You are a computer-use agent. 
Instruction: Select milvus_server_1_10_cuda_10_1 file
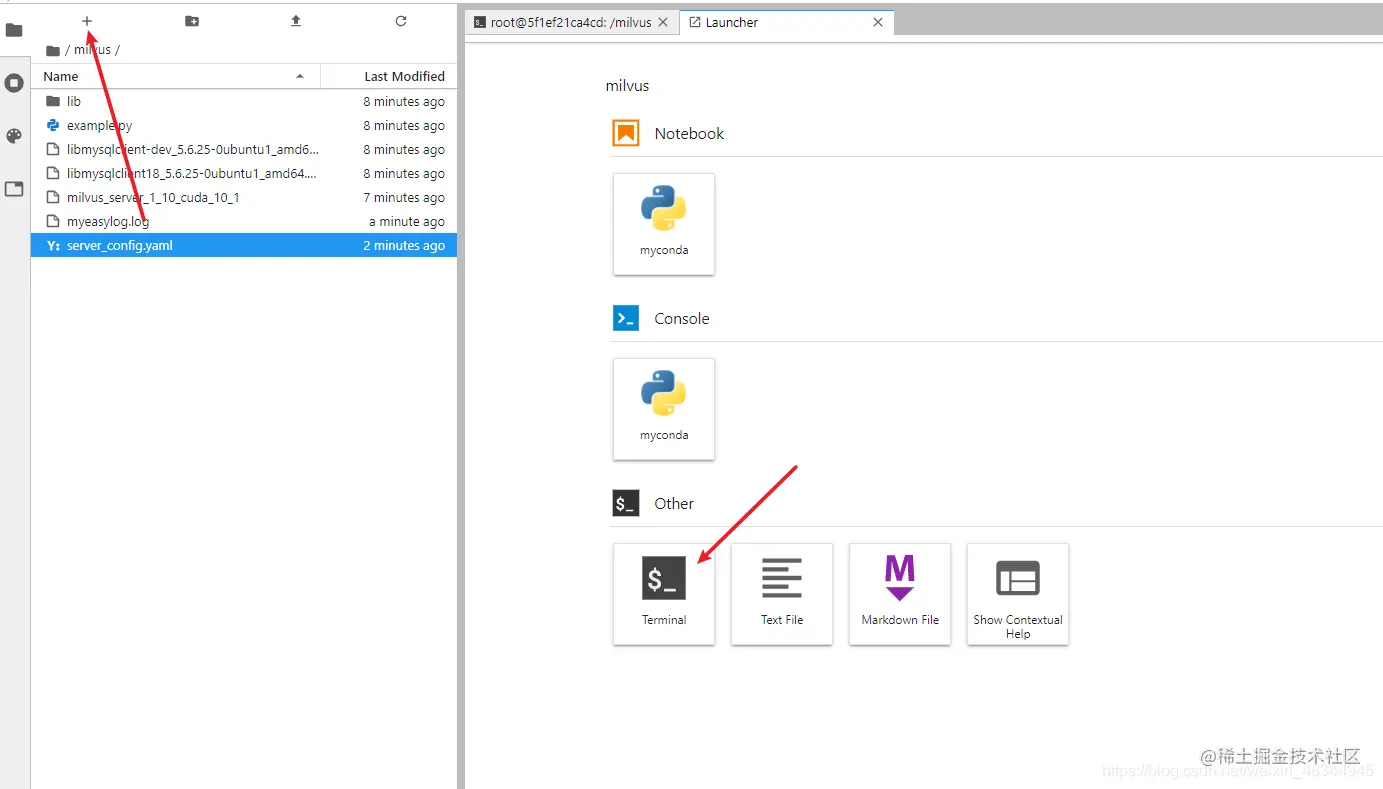pos(244,197)
